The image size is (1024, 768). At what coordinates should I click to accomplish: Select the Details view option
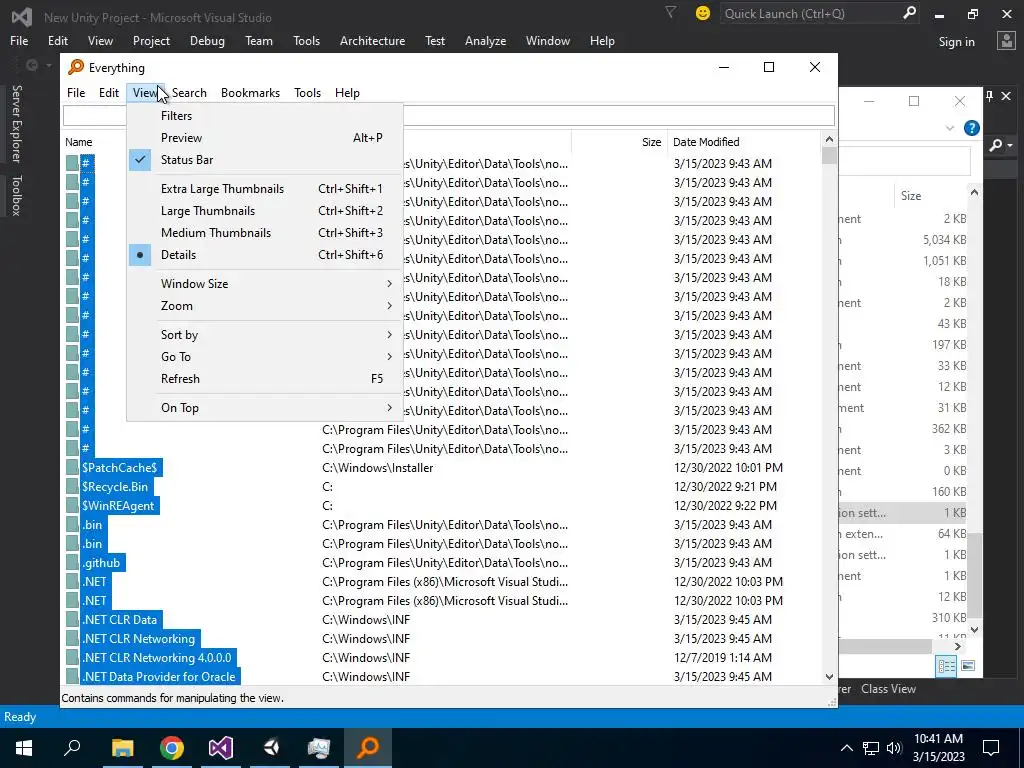(264, 255)
